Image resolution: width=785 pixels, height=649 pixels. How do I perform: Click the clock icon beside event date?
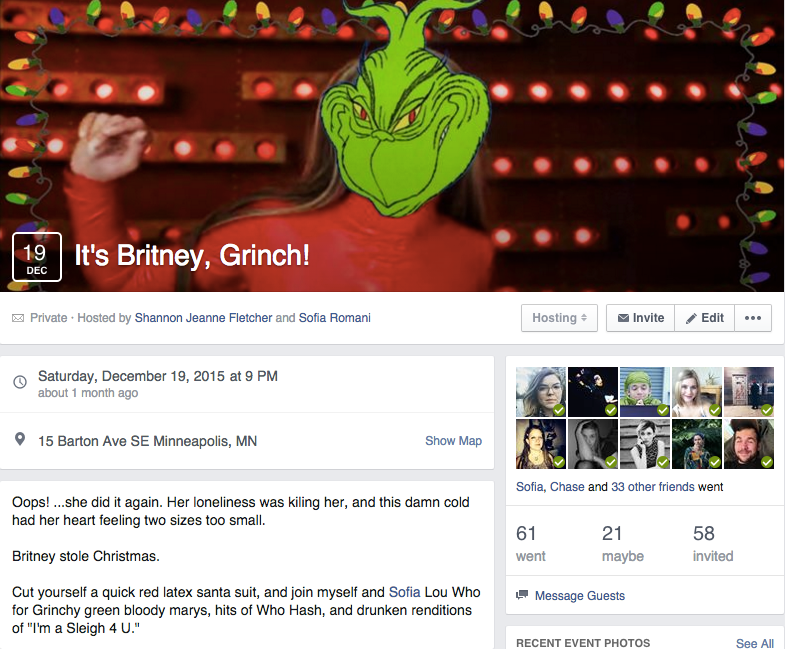point(20,382)
